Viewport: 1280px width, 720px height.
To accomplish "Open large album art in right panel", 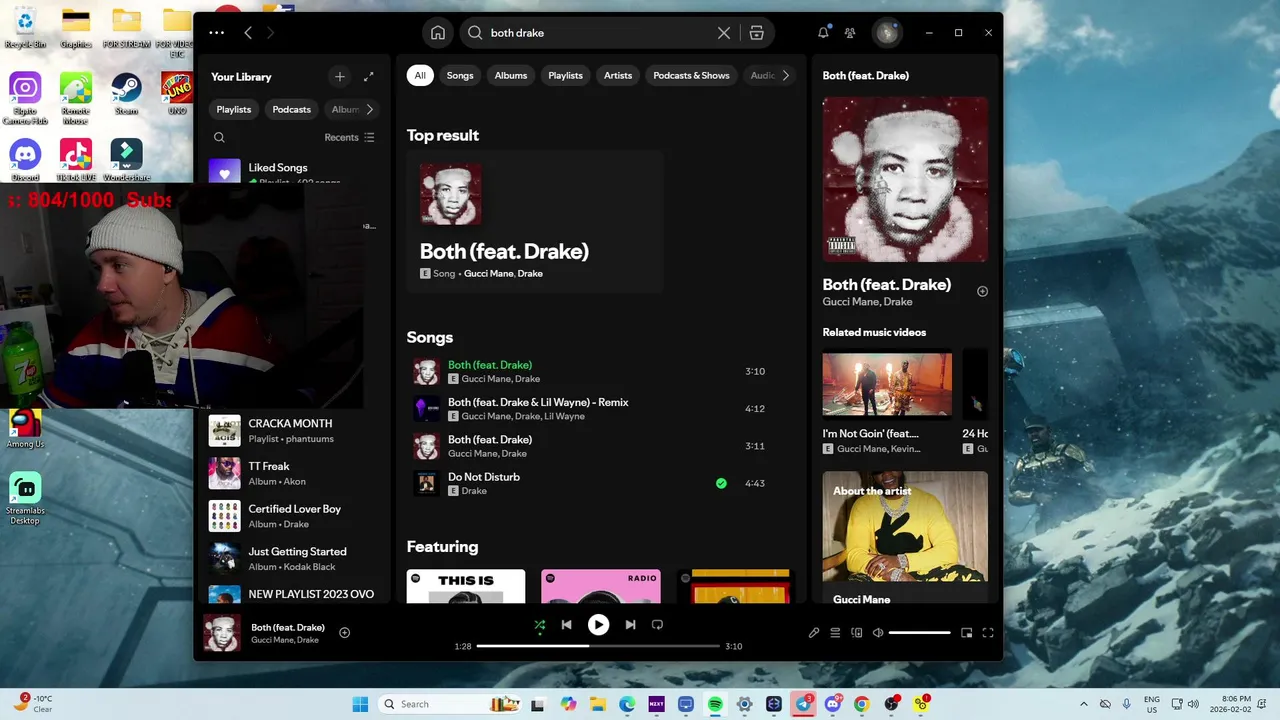I will point(905,179).
